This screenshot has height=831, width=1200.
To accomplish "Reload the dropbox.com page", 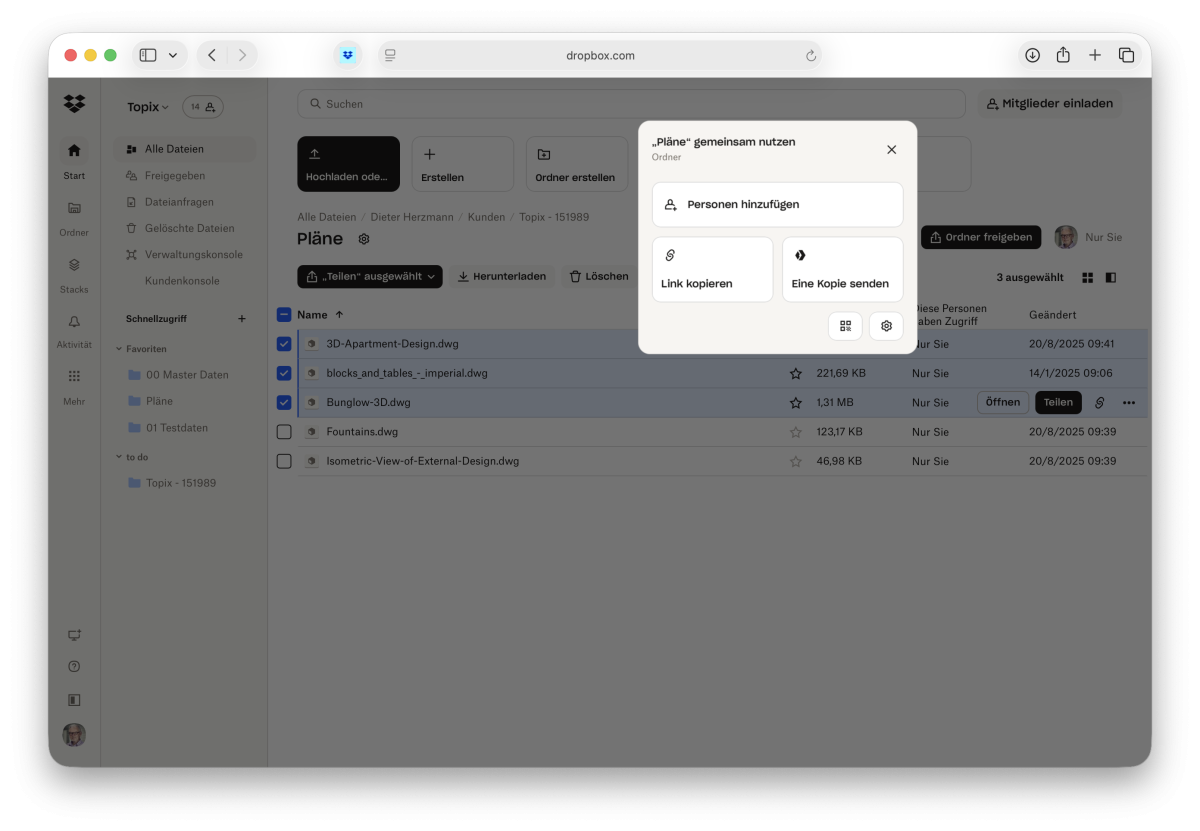I will tap(811, 56).
